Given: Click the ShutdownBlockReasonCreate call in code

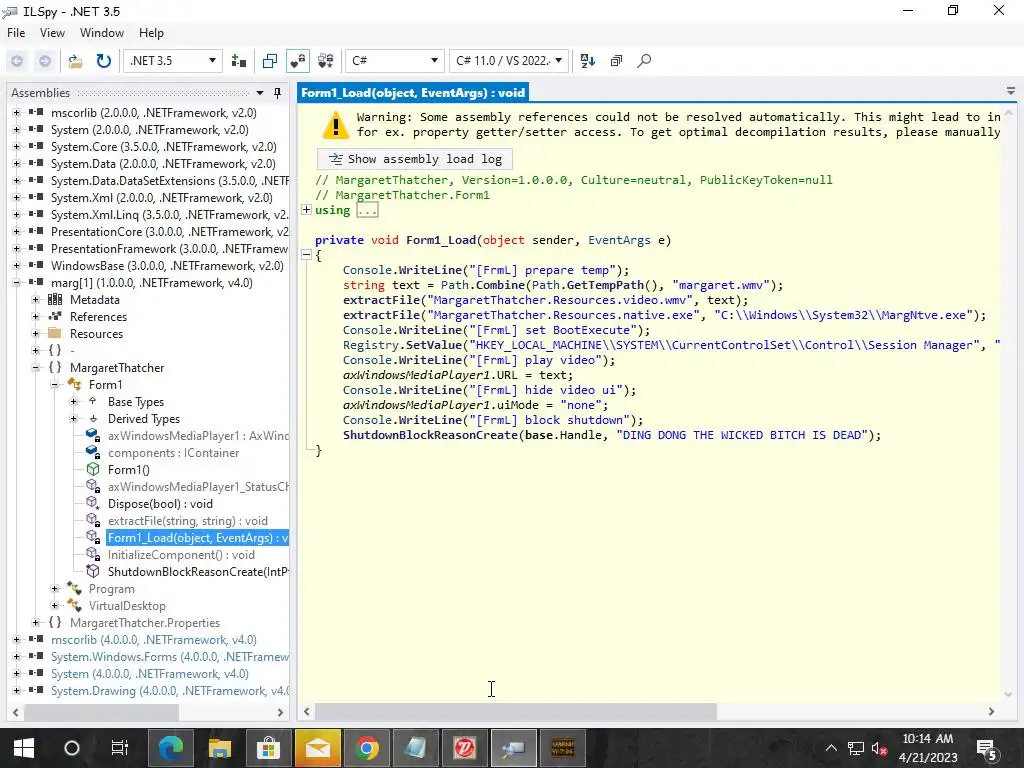Looking at the screenshot, I should pos(430,435).
